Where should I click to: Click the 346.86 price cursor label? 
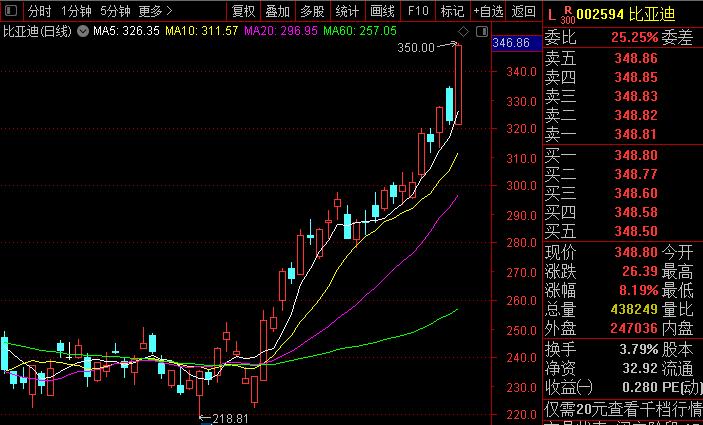tap(516, 43)
